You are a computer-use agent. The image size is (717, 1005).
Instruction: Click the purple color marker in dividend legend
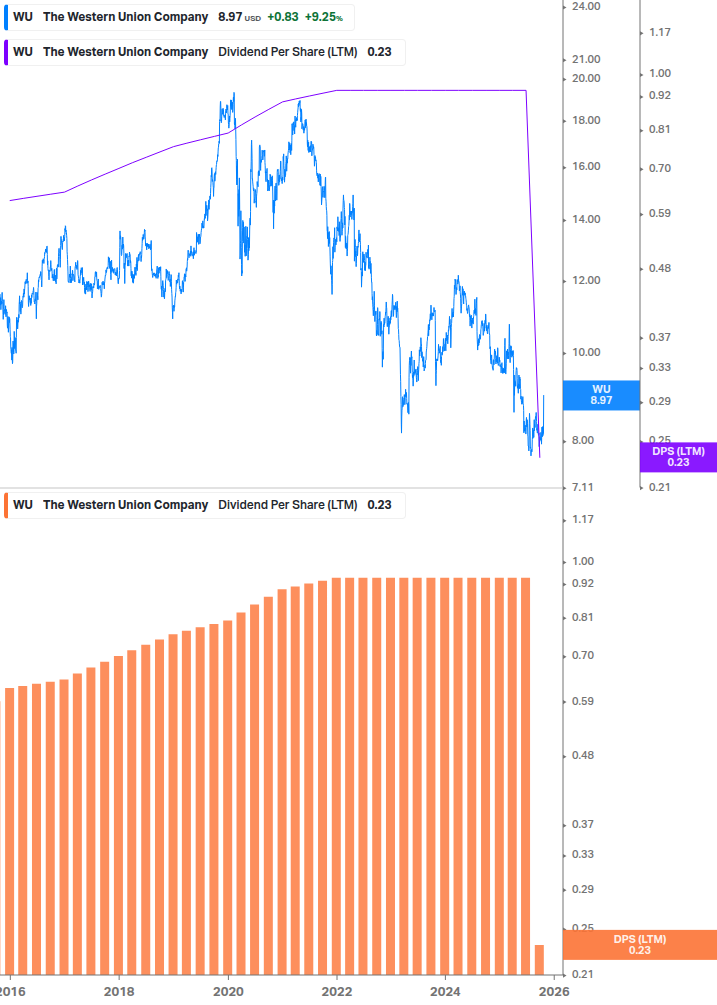[x=7, y=52]
